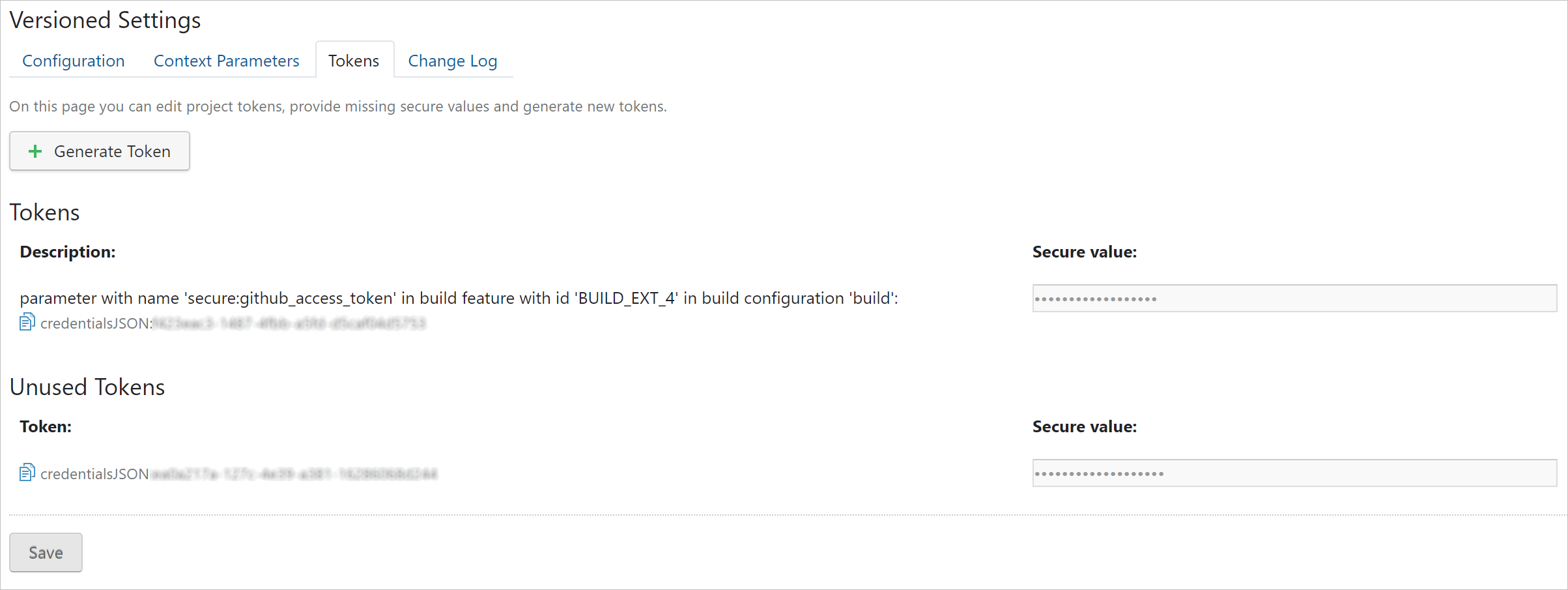This screenshot has width=1568, height=590.
Task: Click the green plus icon on Generate Token
Action: pyautogui.click(x=35, y=151)
